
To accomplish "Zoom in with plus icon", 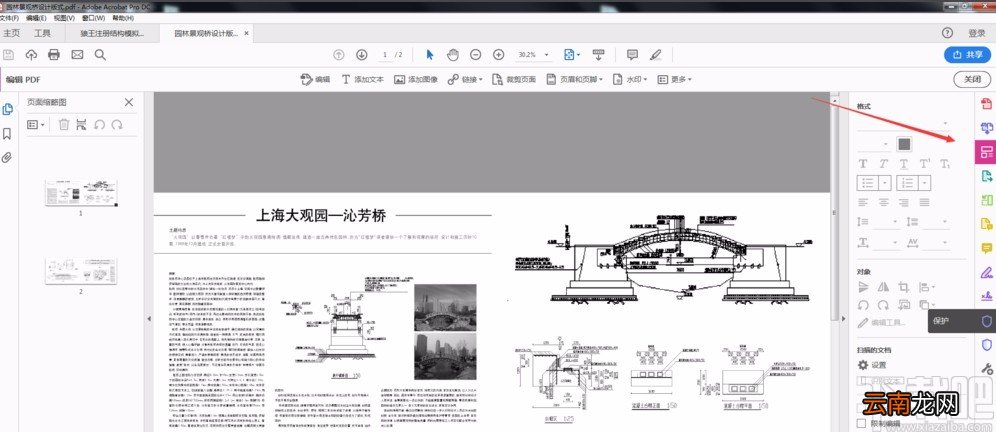I will tap(499, 55).
